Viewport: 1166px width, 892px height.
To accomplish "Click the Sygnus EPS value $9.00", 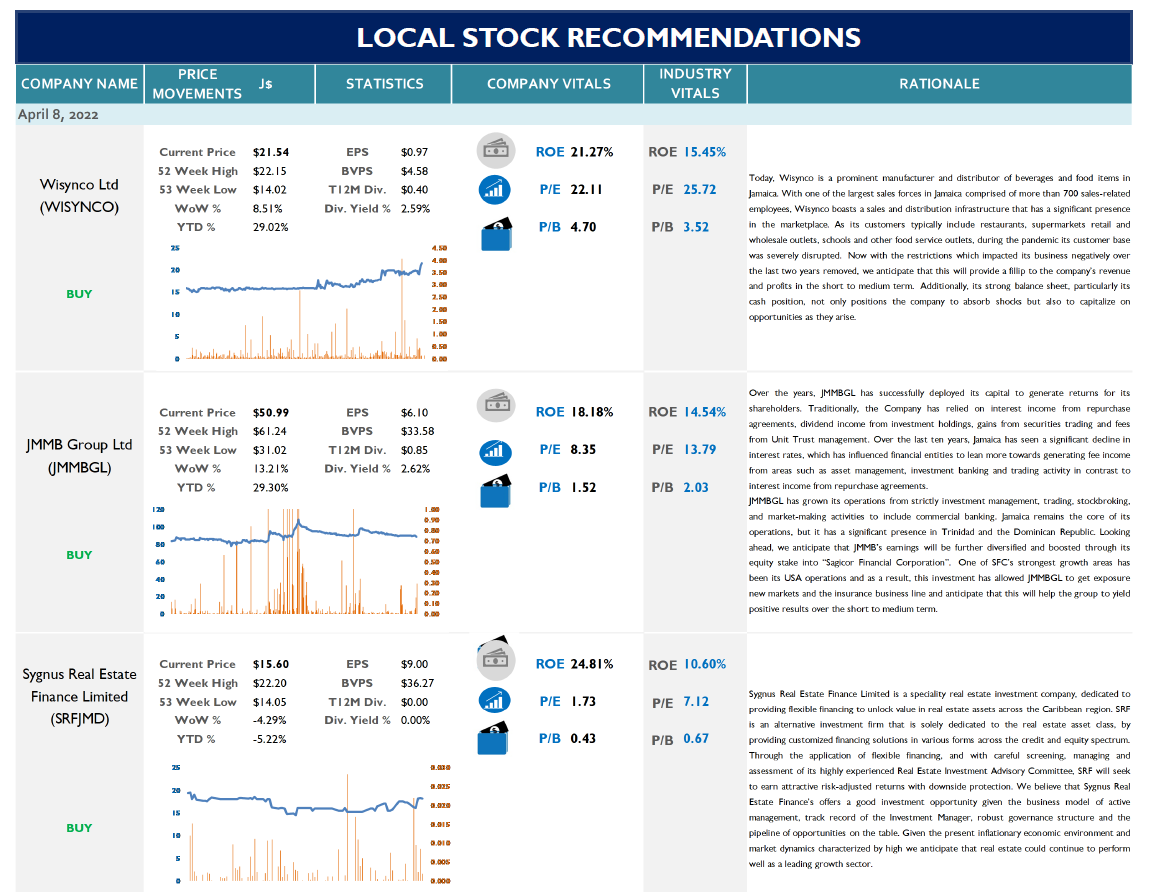I will point(414,665).
